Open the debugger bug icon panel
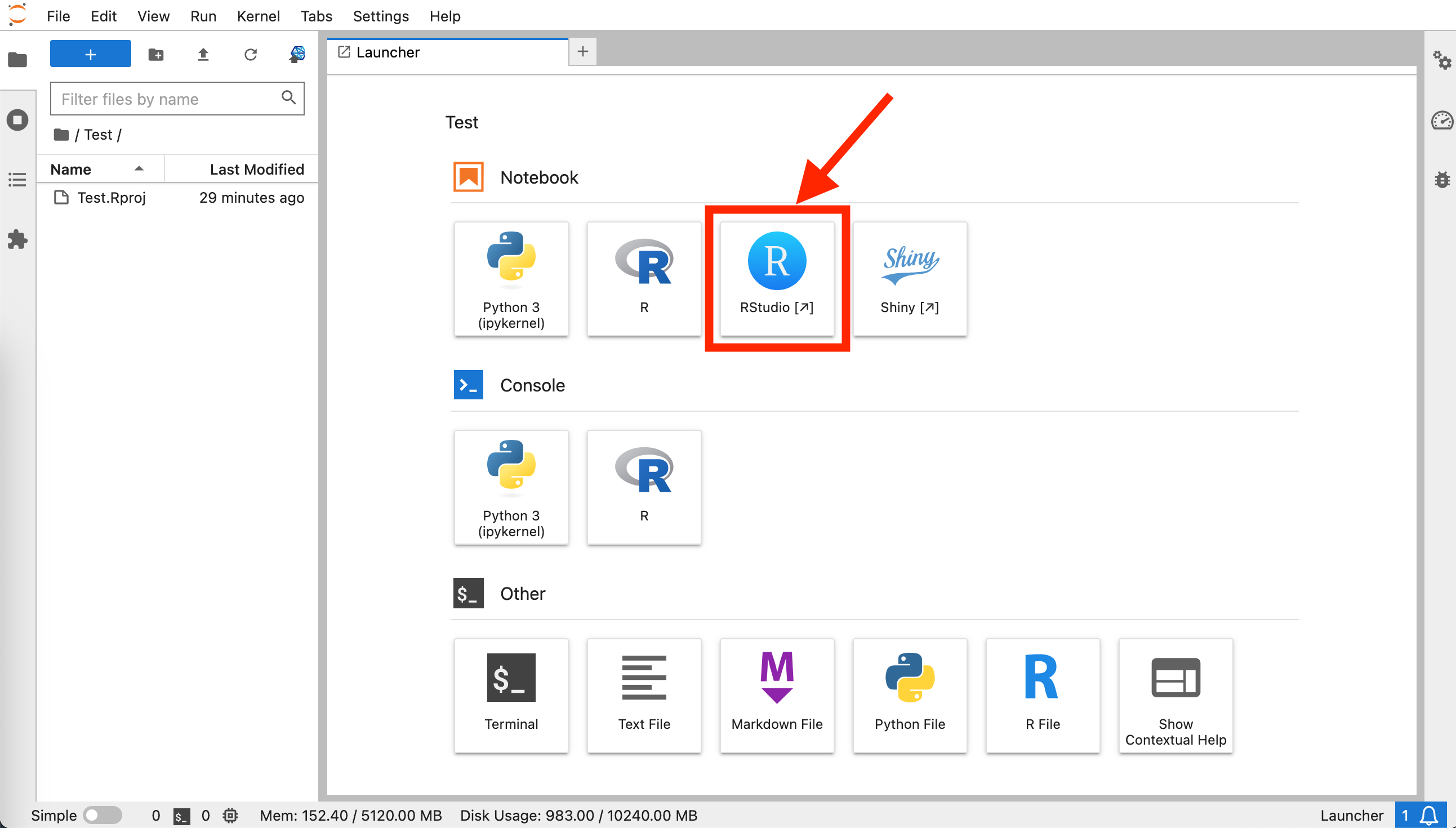The height and width of the screenshot is (828, 1456). (x=1442, y=180)
